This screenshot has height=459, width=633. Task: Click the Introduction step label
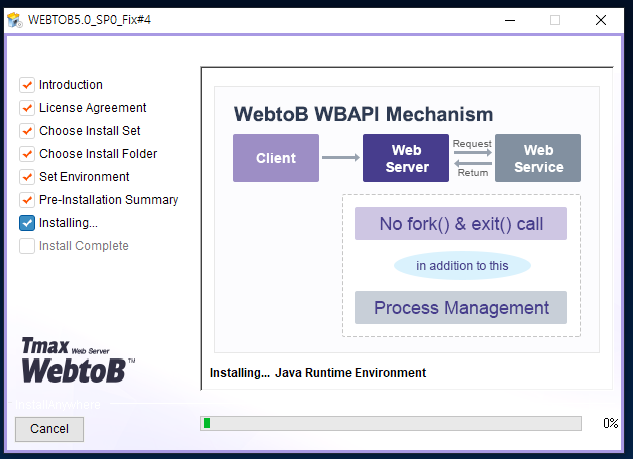(x=71, y=85)
